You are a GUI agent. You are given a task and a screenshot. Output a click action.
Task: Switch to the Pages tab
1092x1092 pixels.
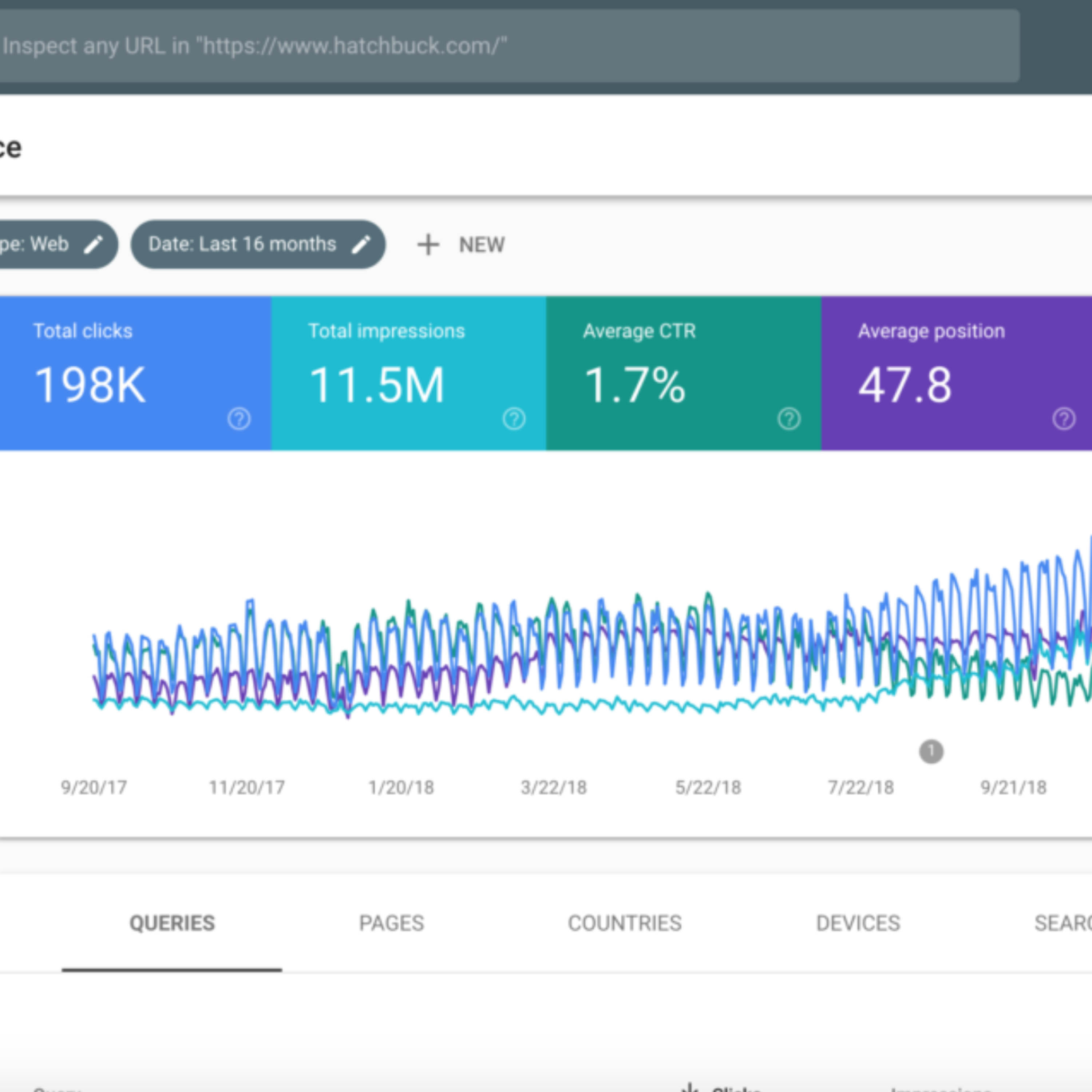point(392,923)
